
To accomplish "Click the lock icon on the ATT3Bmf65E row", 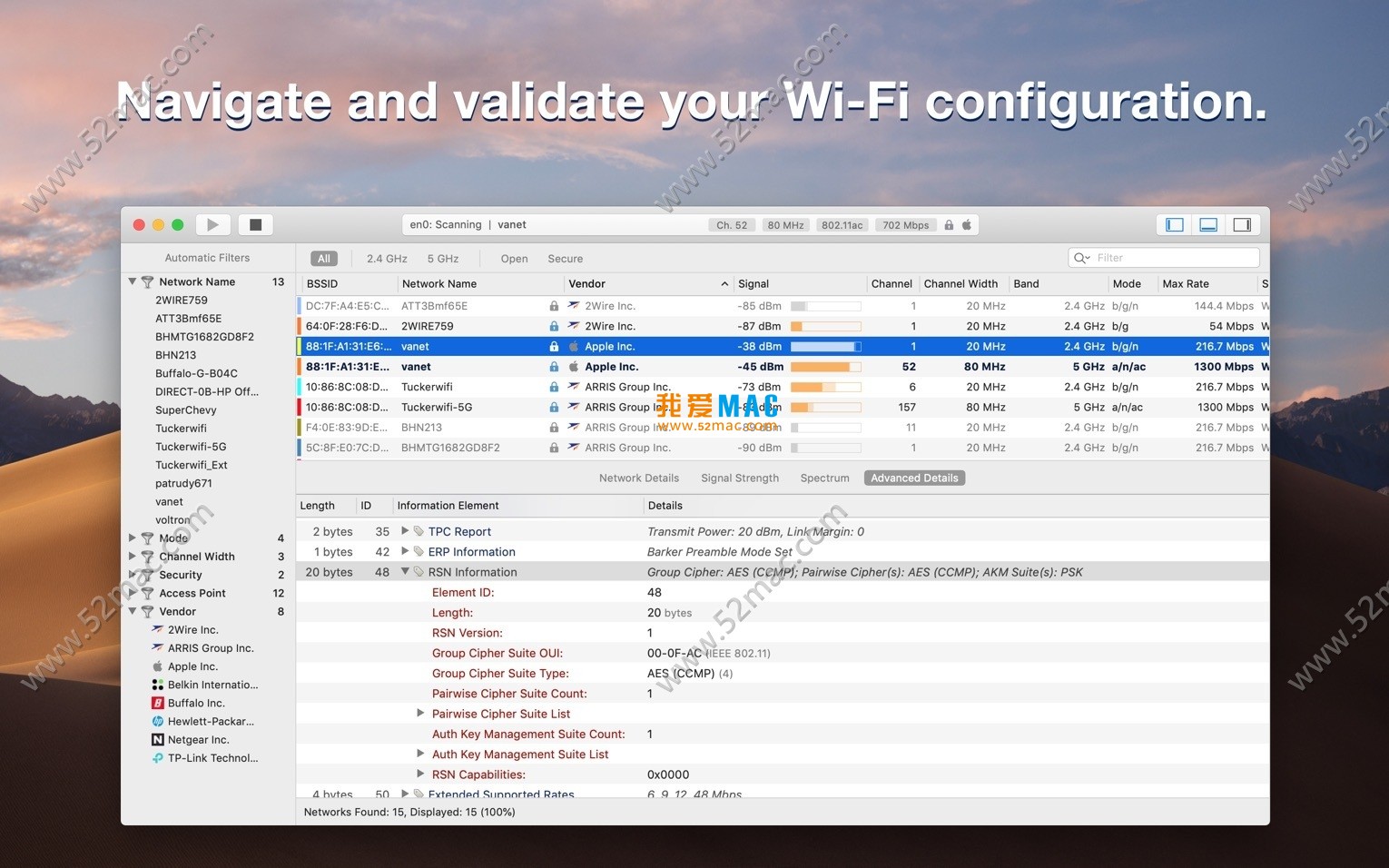I will click(x=554, y=306).
